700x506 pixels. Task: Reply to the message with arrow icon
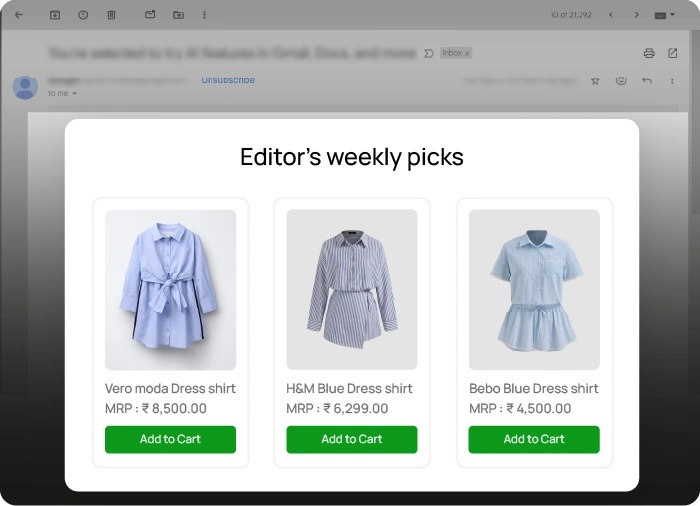pyautogui.click(x=646, y=81)
